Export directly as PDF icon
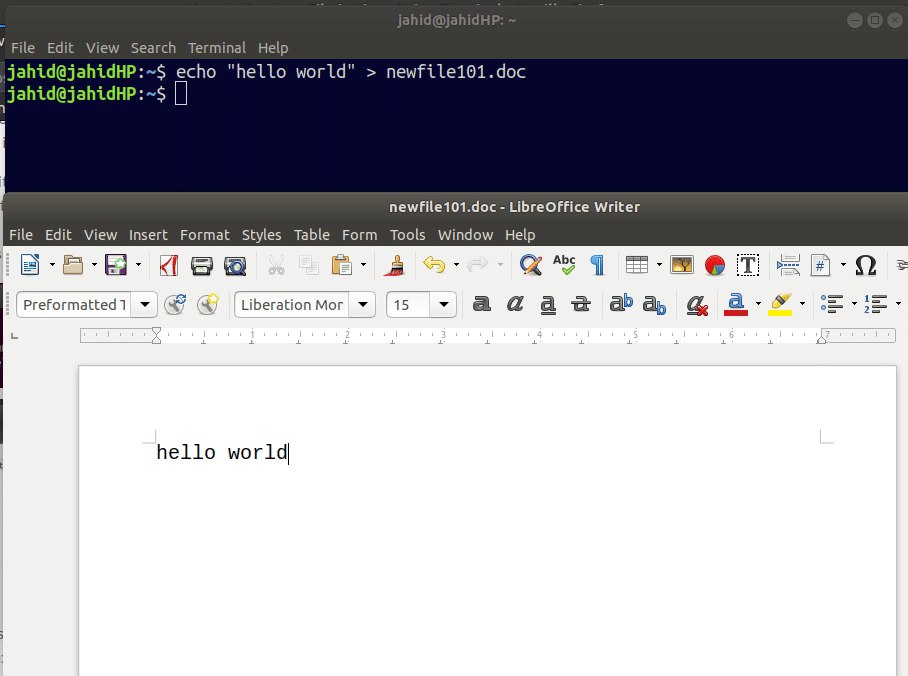The width and height of the screenshot is (908, 676). pos(169,265)
